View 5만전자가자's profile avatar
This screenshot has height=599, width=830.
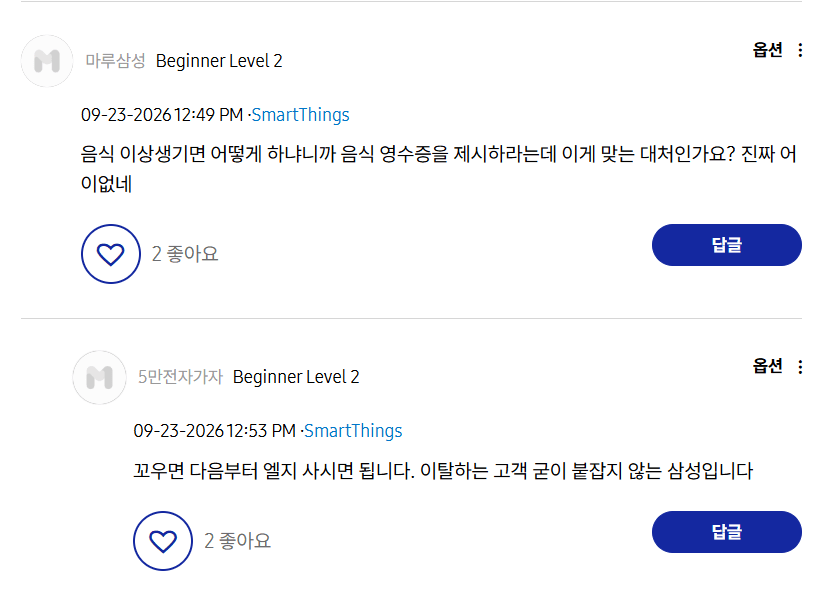pos(100,377)
